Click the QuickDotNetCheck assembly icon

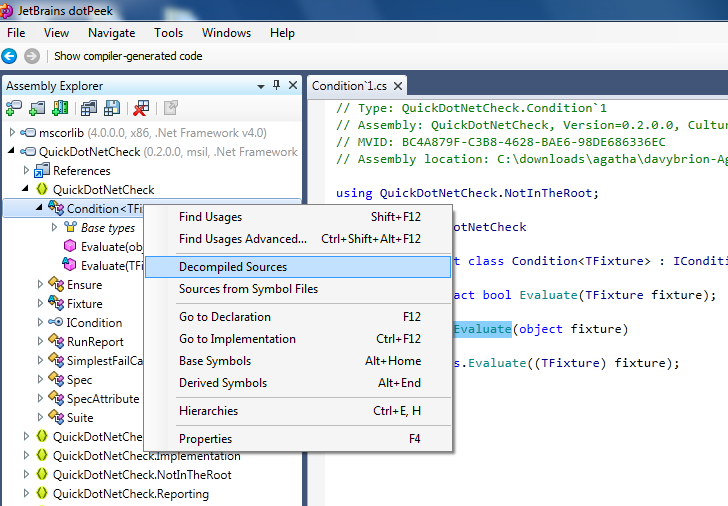pyautogui.click(x=28, y=152)
